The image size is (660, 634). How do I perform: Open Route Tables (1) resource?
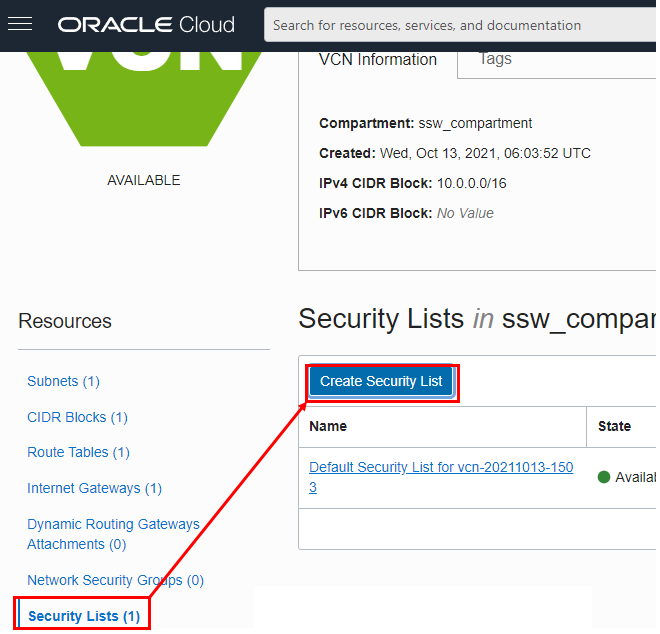click(x=78, y=453)
